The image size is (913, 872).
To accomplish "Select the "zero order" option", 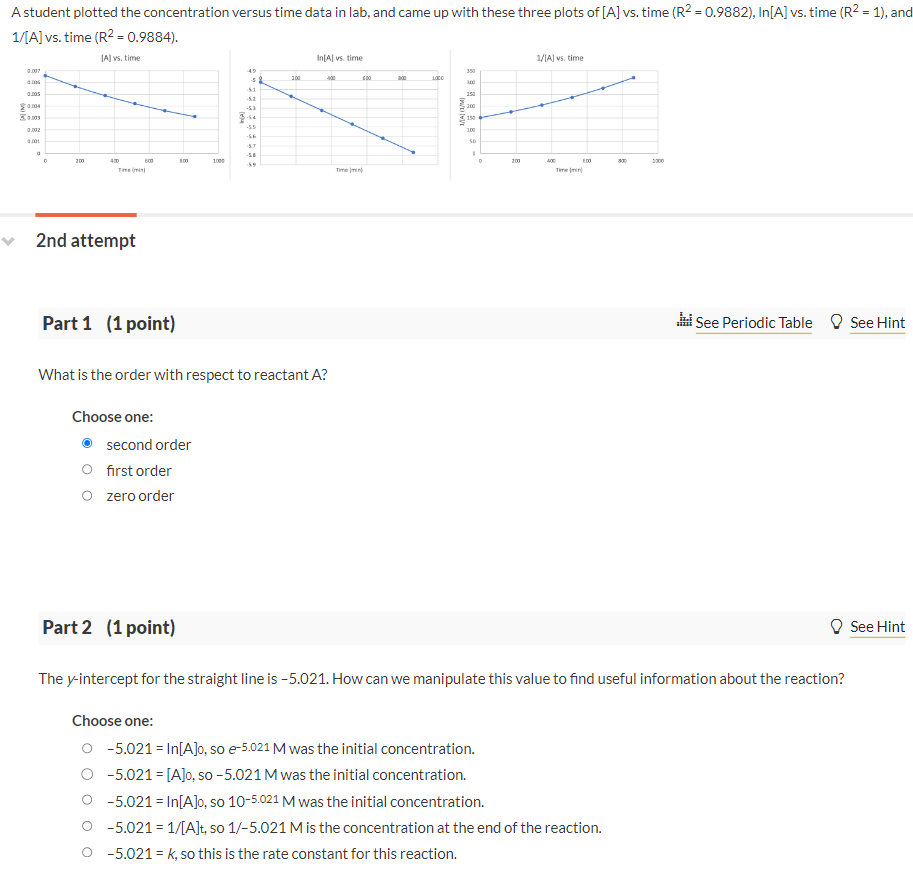I will click(87, 495).
